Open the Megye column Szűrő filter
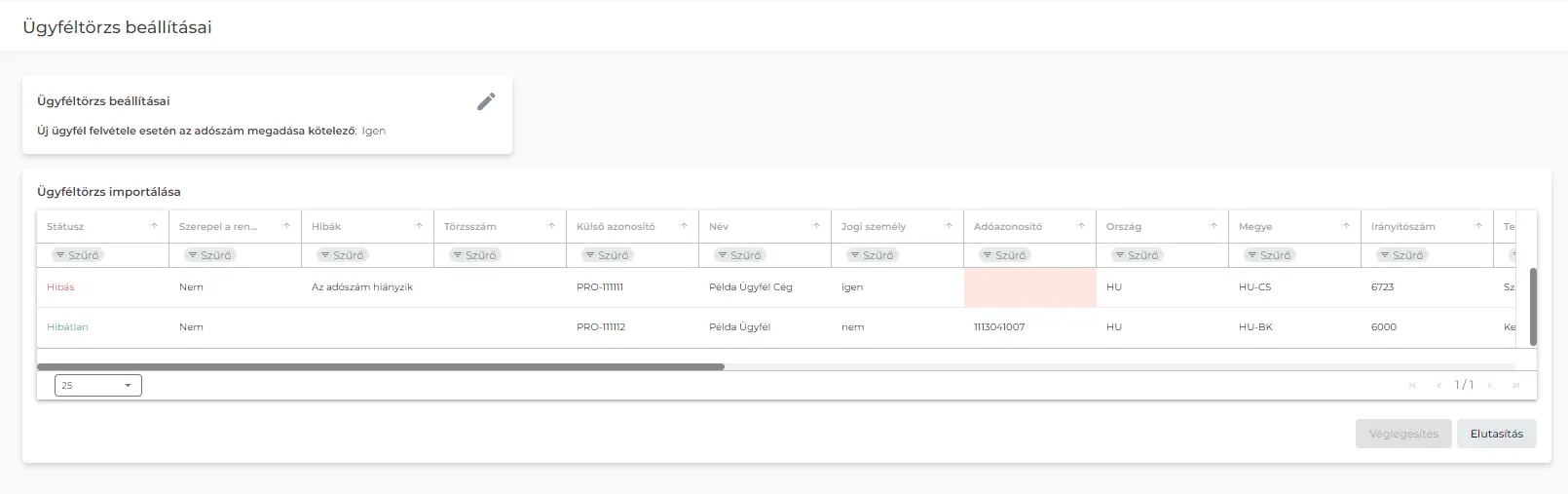The height and width of the screenshot is (494, 1568). click(x=1269, y=255)
